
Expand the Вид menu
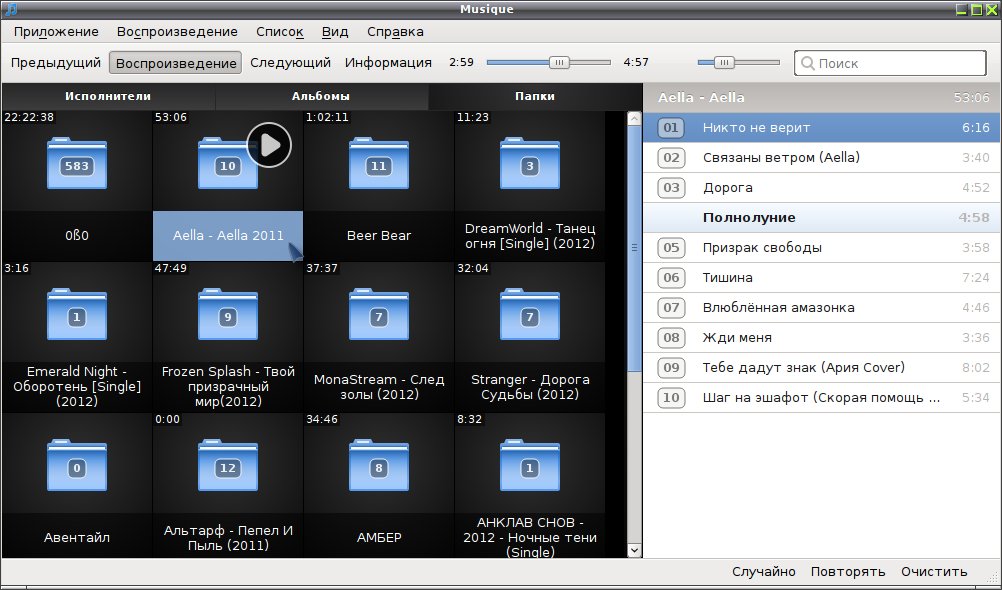pos(335,31)
